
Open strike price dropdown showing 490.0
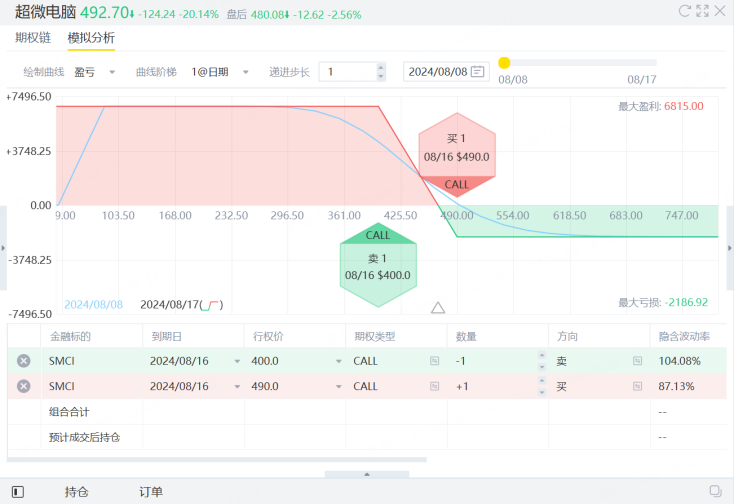point(338,387)
